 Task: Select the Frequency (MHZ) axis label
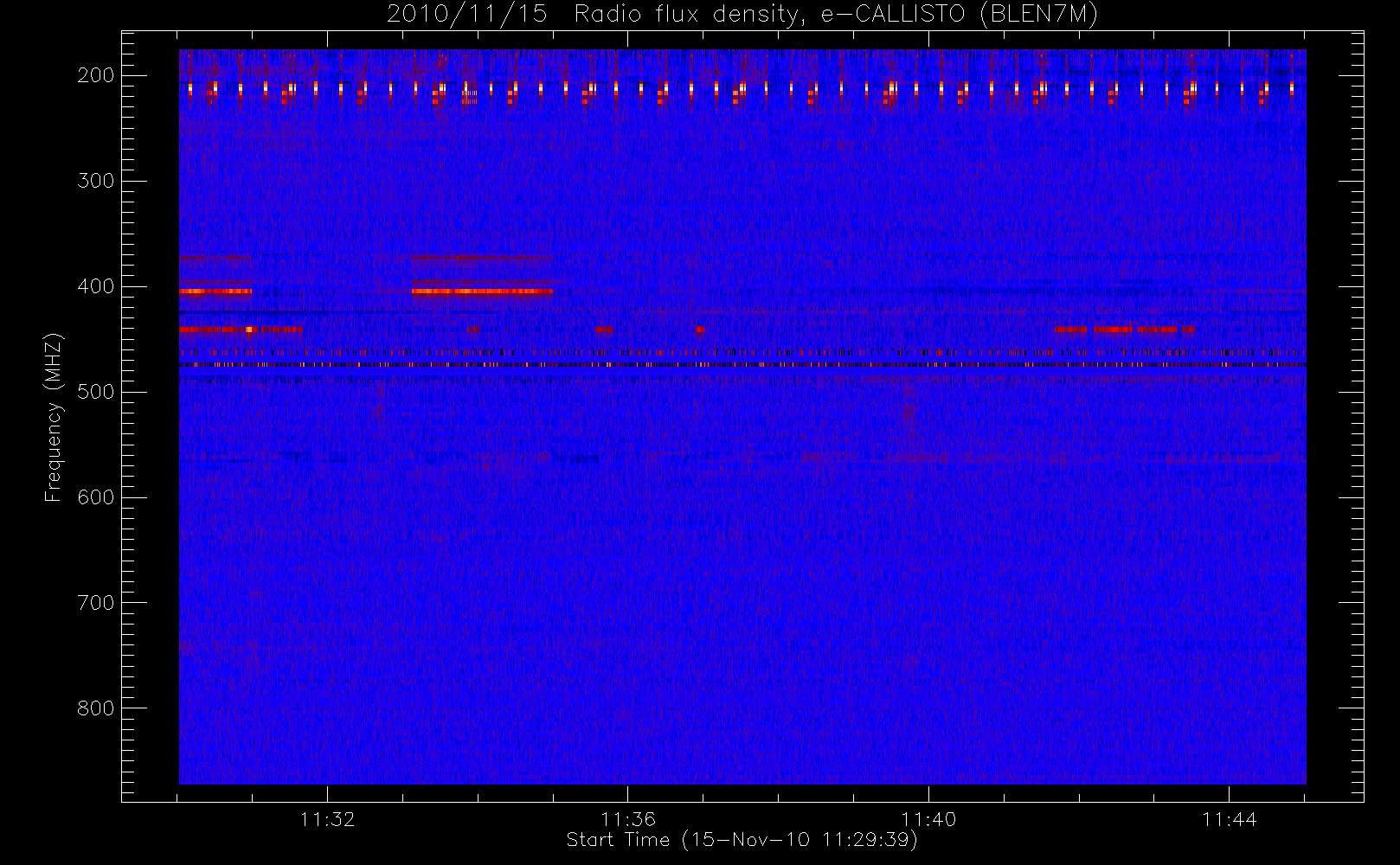click(54, 417)
